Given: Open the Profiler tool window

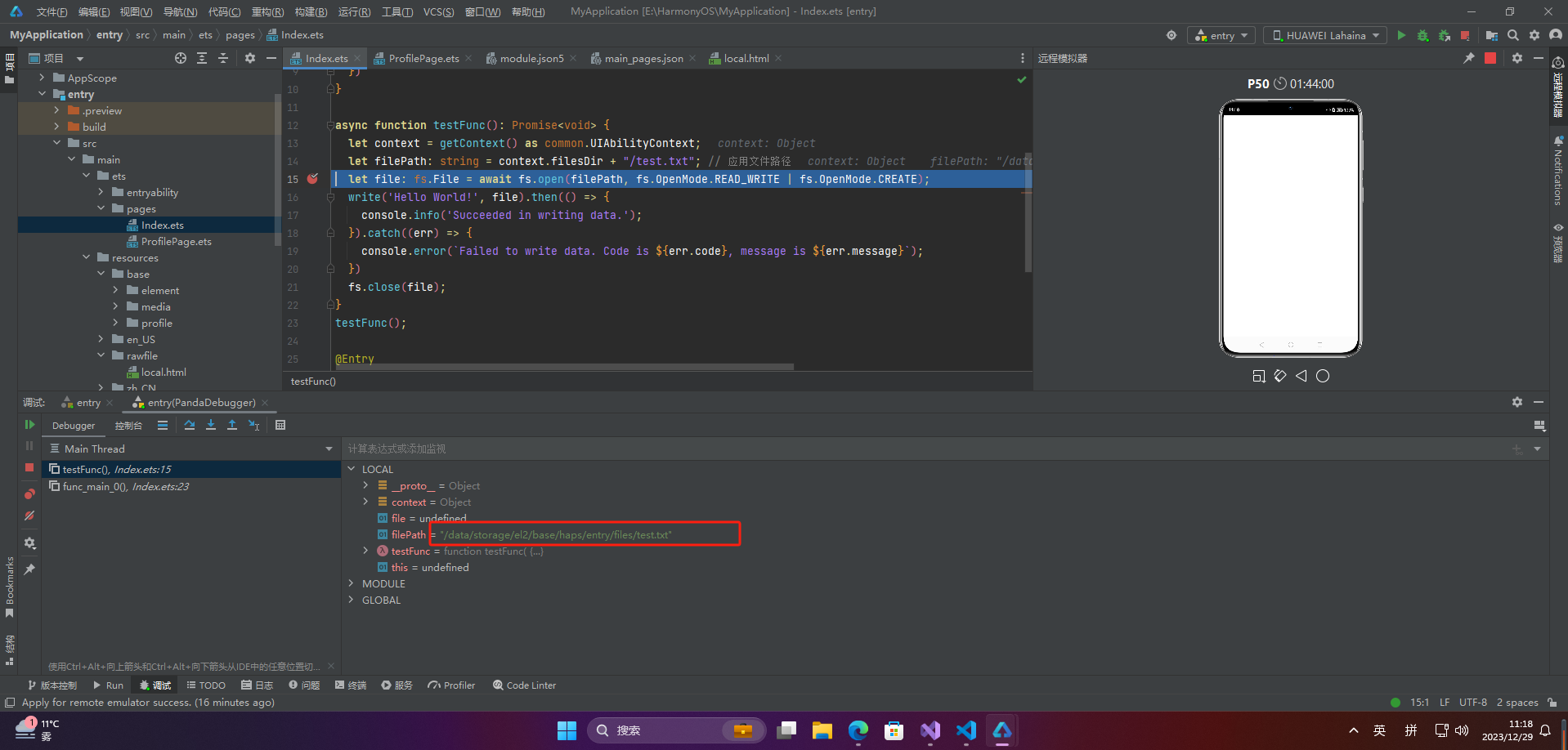Looking at the screenshot, I should 451,685.
